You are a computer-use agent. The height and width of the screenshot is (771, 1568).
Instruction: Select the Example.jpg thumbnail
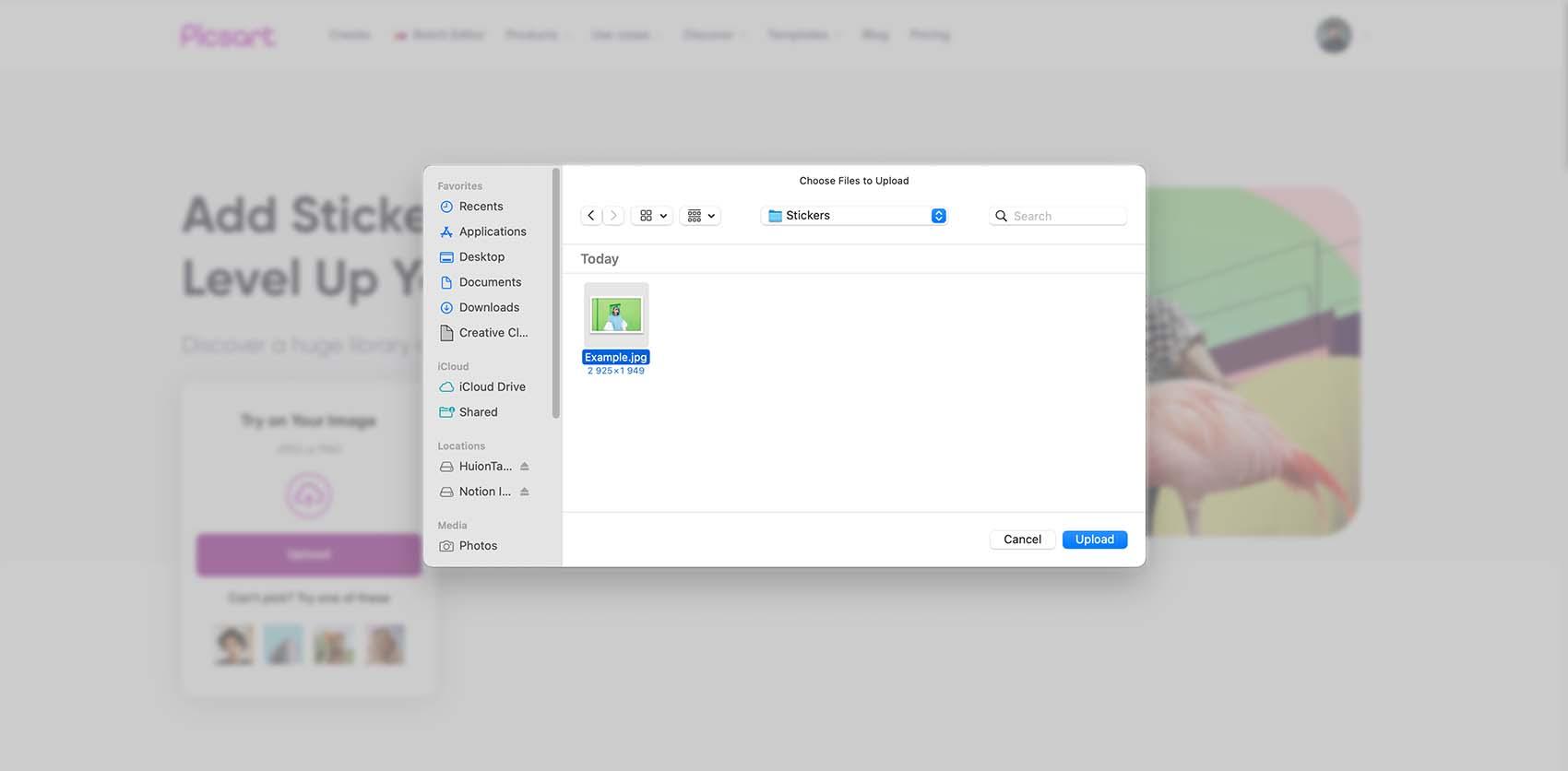[616, 315]
